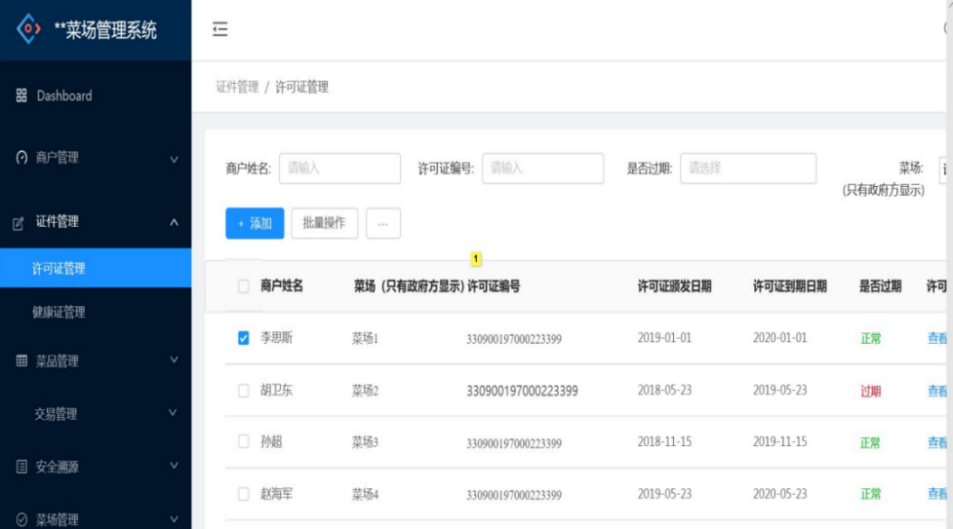Click 查看 link in 李思斯 row
The image size is (953, 529).
(937, 338)
